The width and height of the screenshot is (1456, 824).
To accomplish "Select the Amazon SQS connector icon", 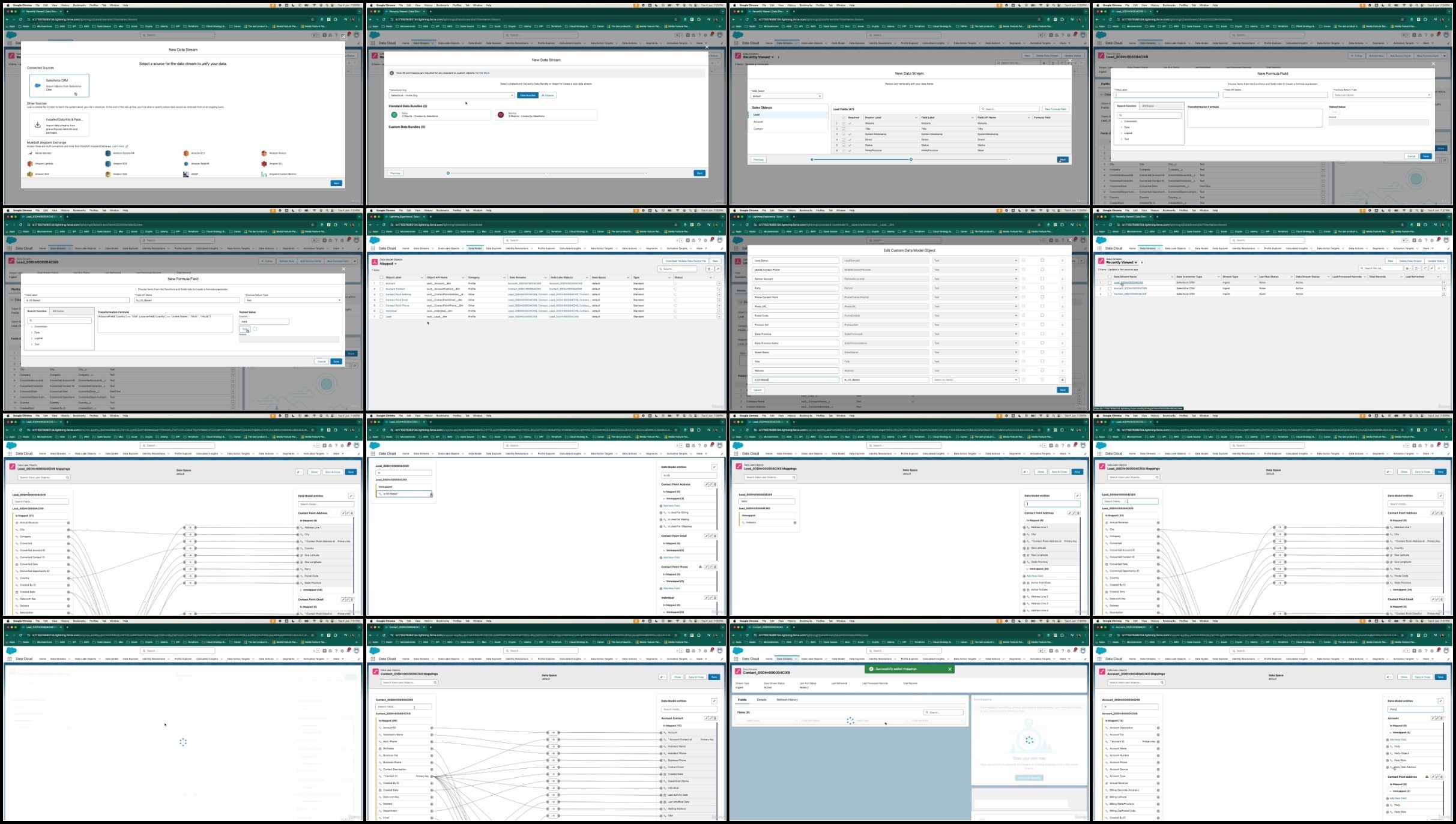I will [x=108, y=174].
